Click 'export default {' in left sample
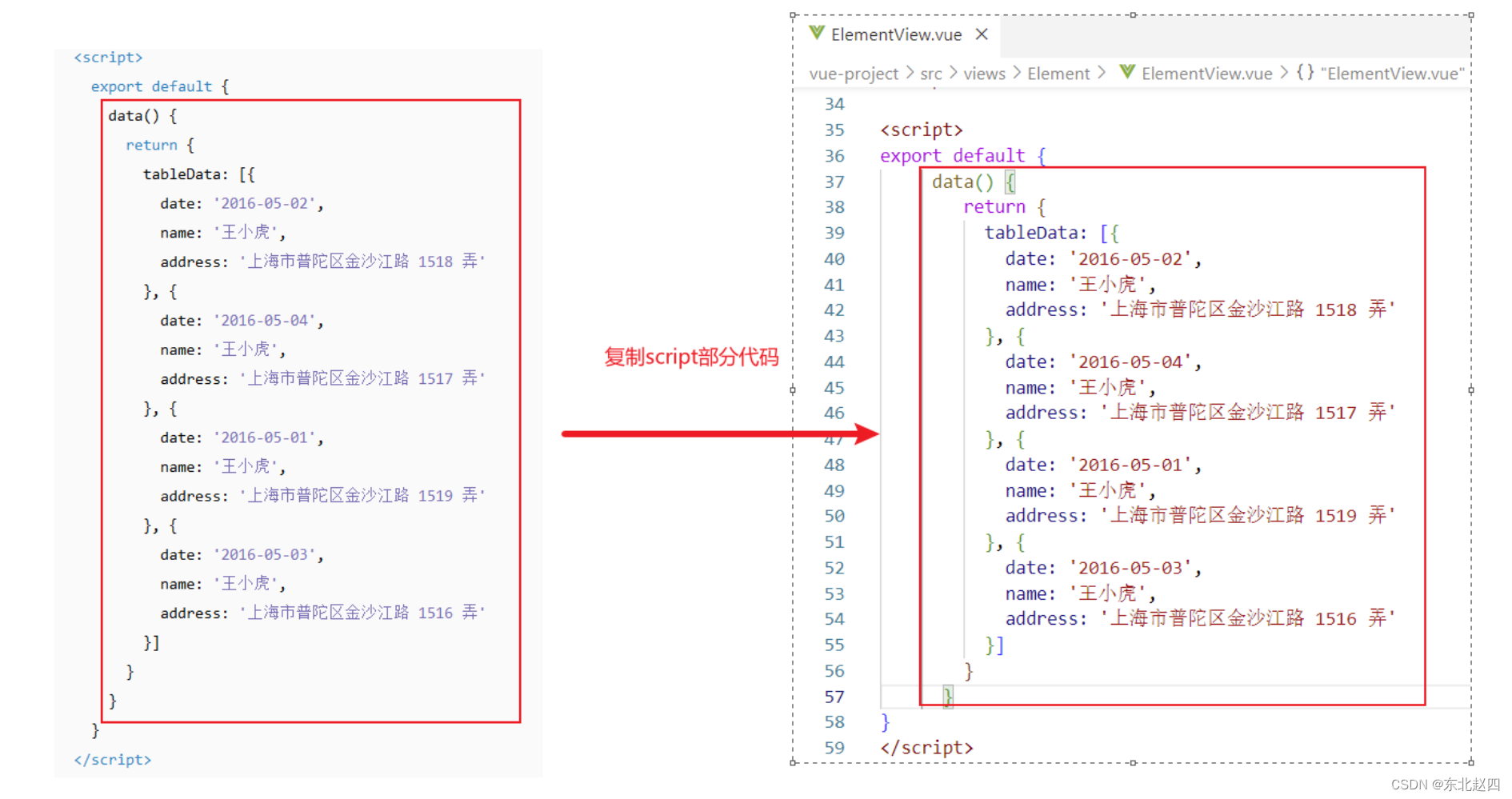 (x=160, y=86)
